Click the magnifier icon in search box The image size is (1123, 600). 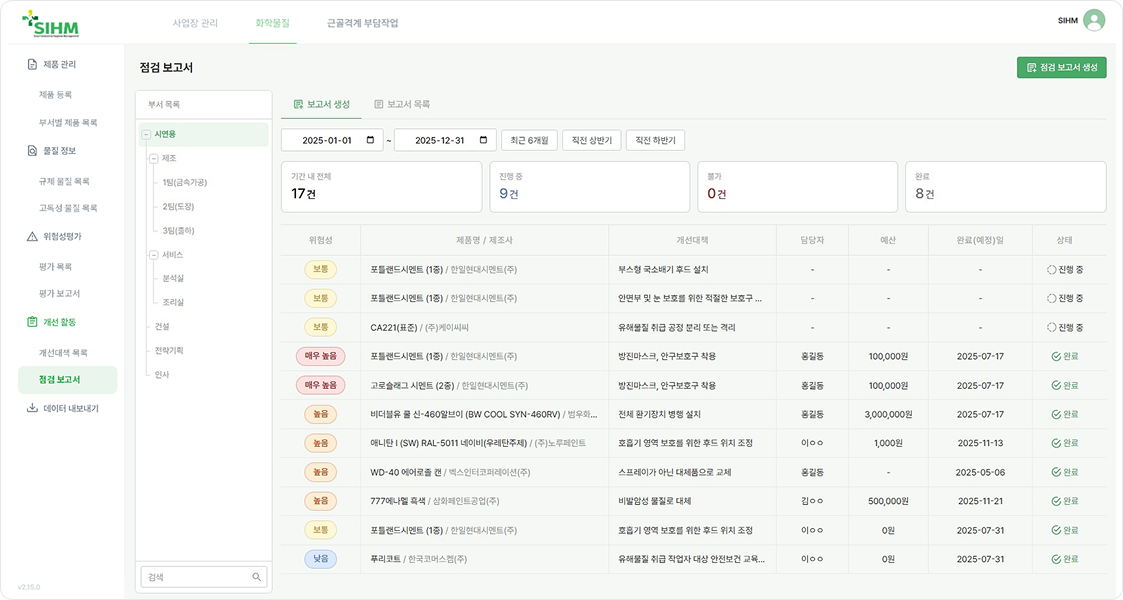pos(256,577)
